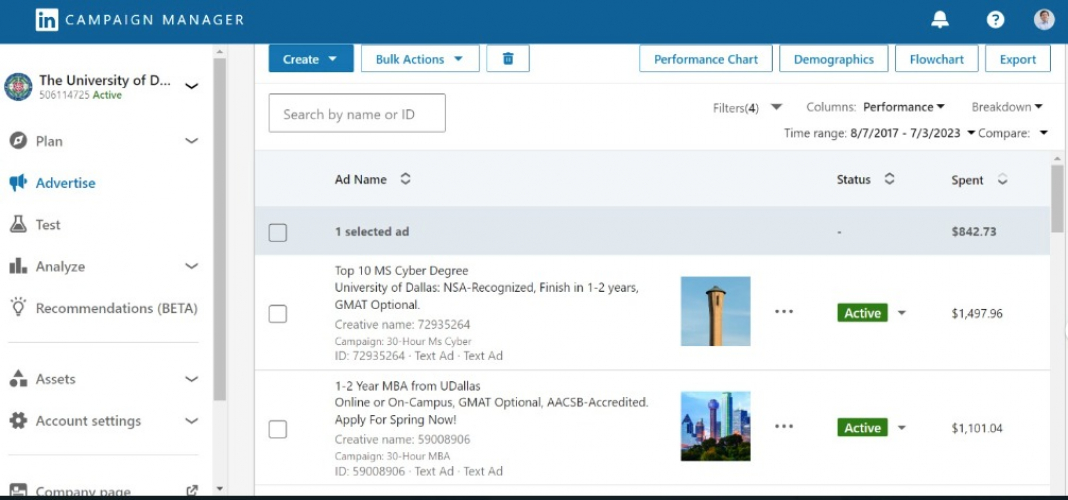Click the Export button
This screenshot has height=500, width=1068.
pyautogui.click(x=1018, y=59)
